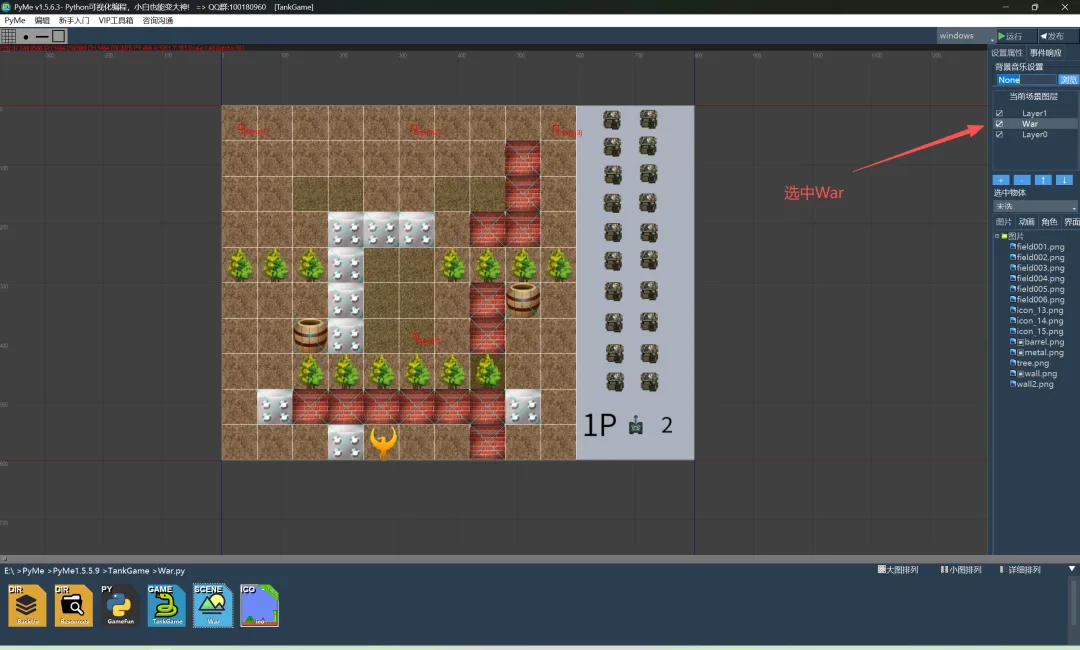1080x650 pixels.
Task: Select the dot tool in toolbar
Action: tap(25, 36)
